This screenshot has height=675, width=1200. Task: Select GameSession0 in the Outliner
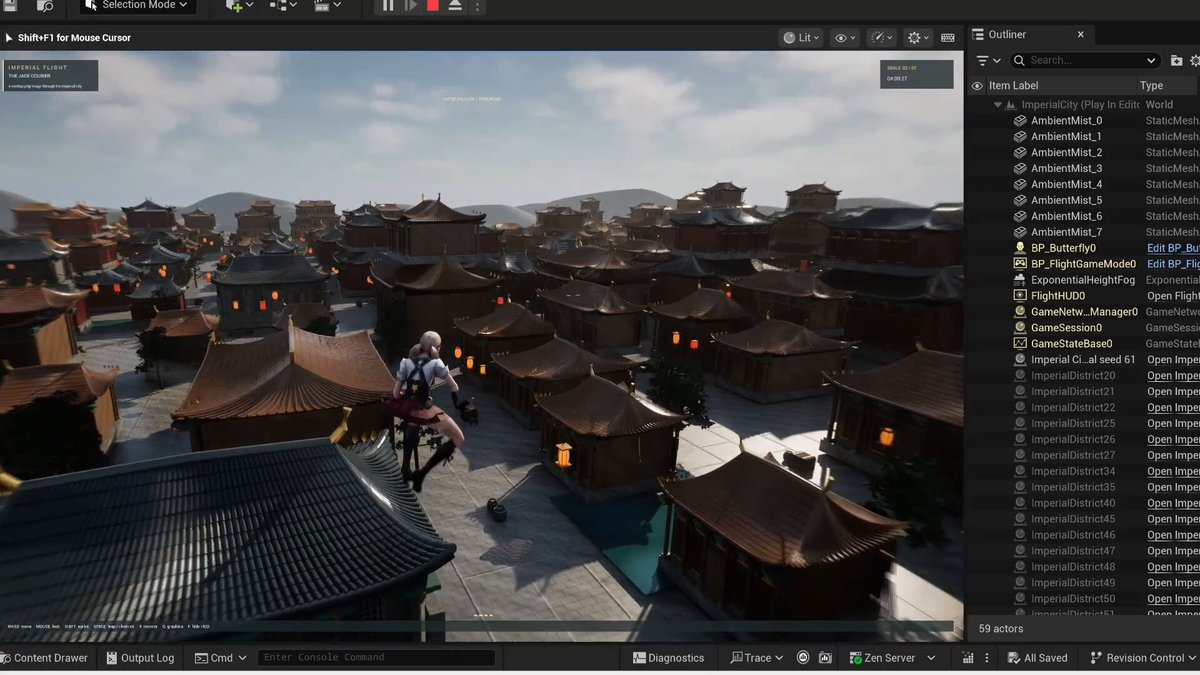pos(1066,328)
